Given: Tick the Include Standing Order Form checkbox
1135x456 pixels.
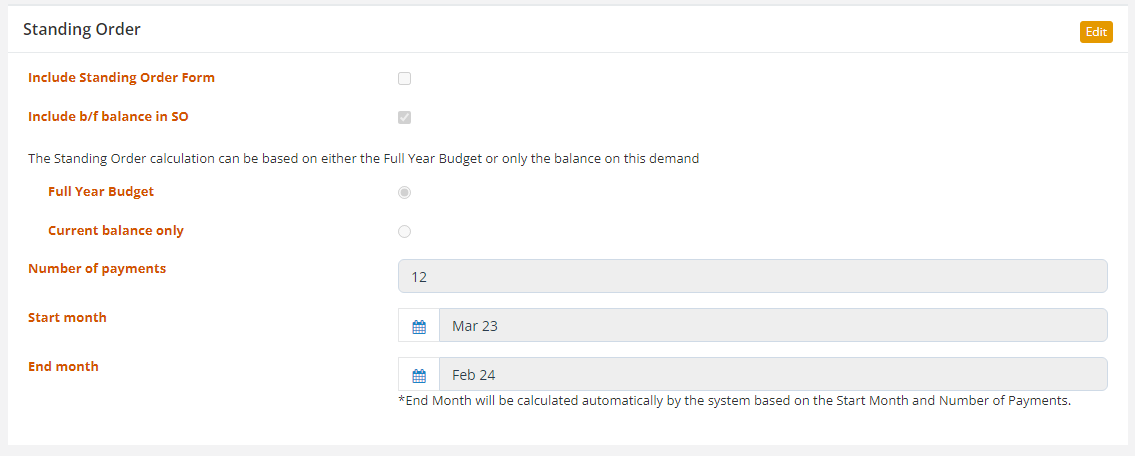Looking at the screenshot, I should pyautogui.click(x=405, y=78).
